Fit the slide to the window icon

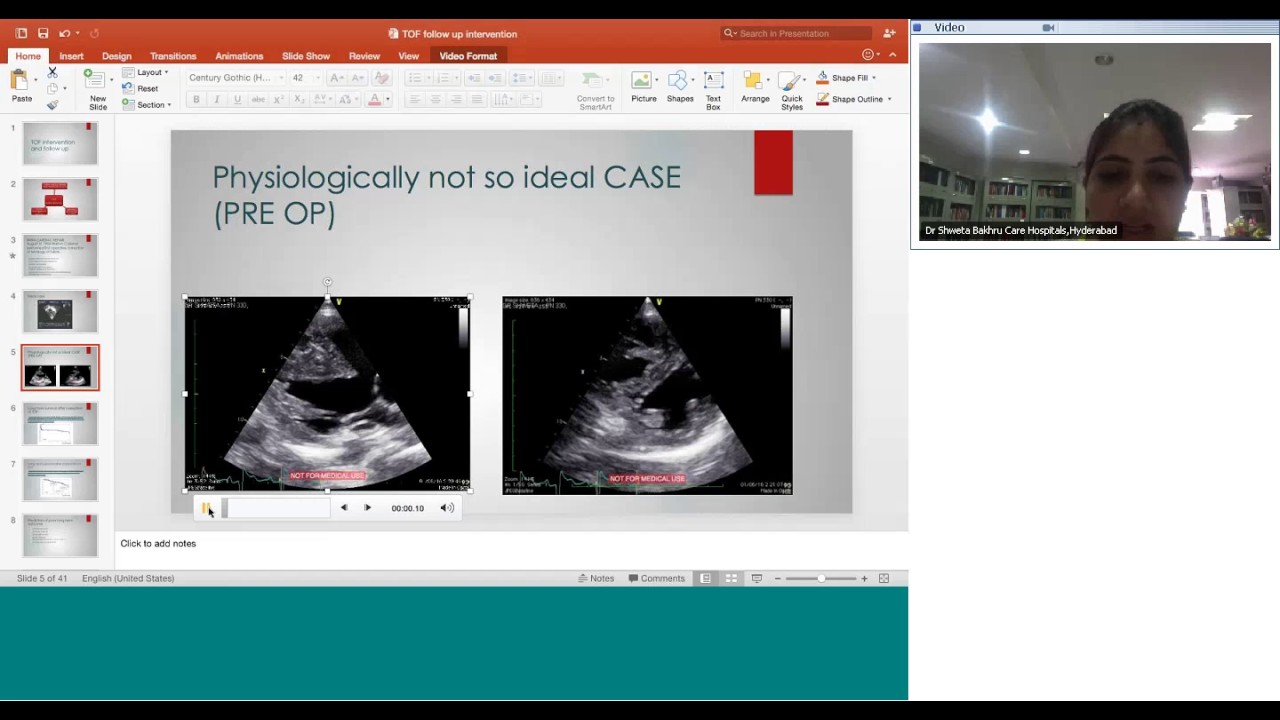pyautogui.click(x=884, y=578)
